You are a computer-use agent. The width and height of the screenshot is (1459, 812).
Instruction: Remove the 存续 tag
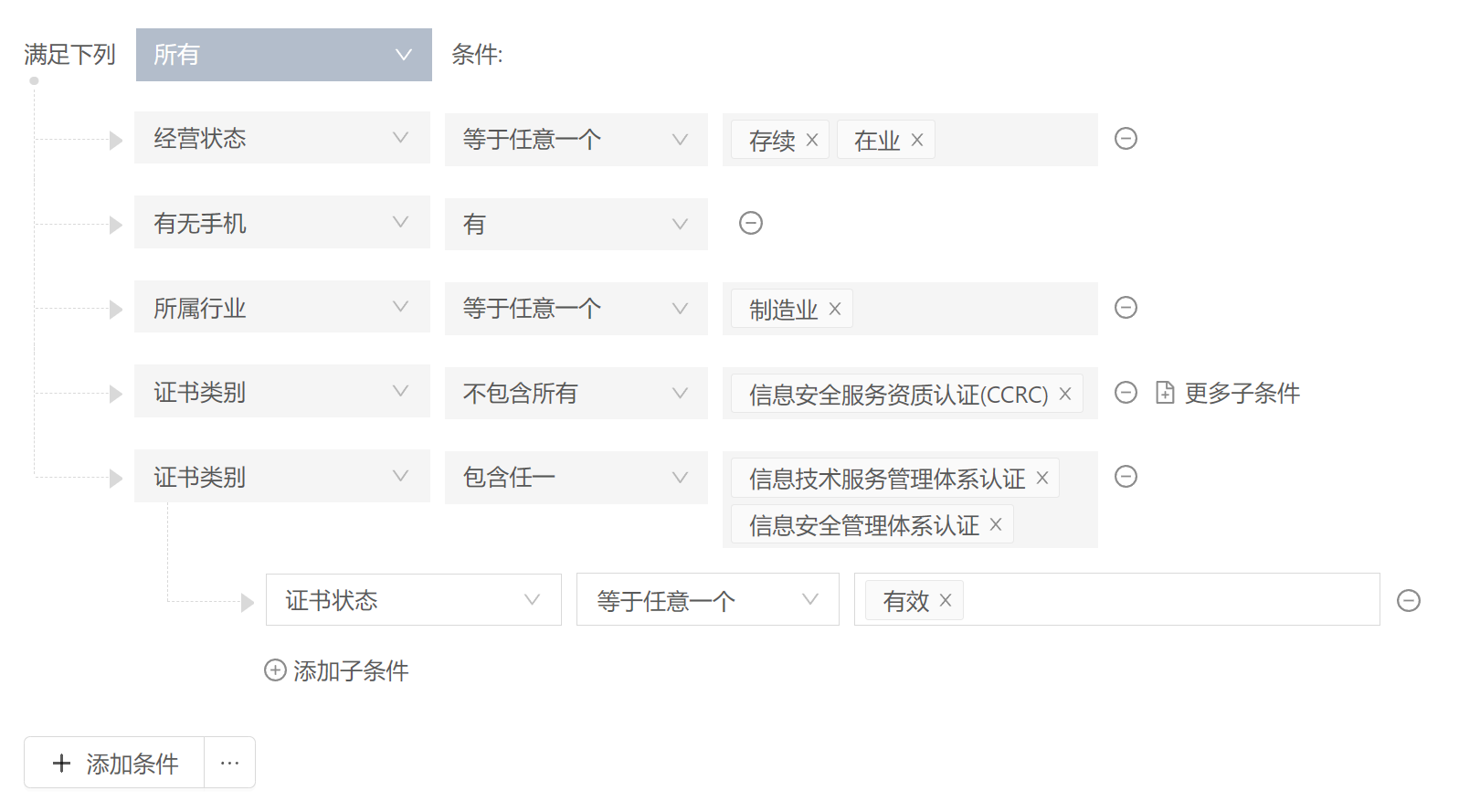point(812,140)
